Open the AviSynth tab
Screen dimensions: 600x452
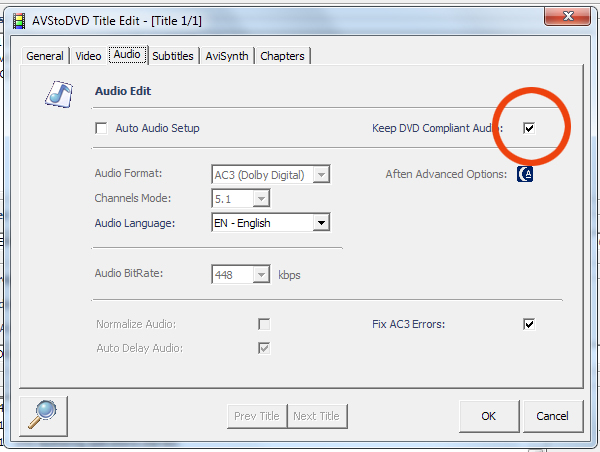coord(227,56)
